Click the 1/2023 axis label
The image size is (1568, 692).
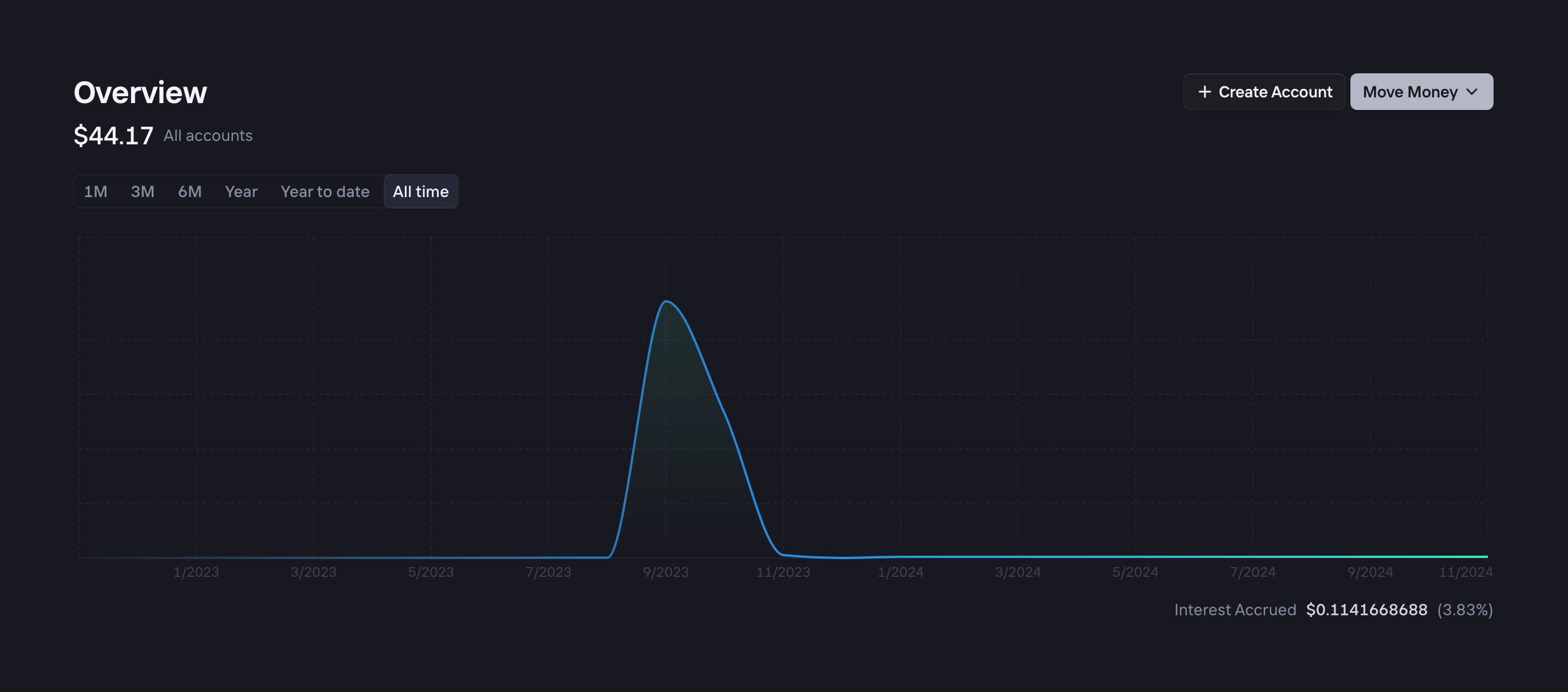click(196, 572)
